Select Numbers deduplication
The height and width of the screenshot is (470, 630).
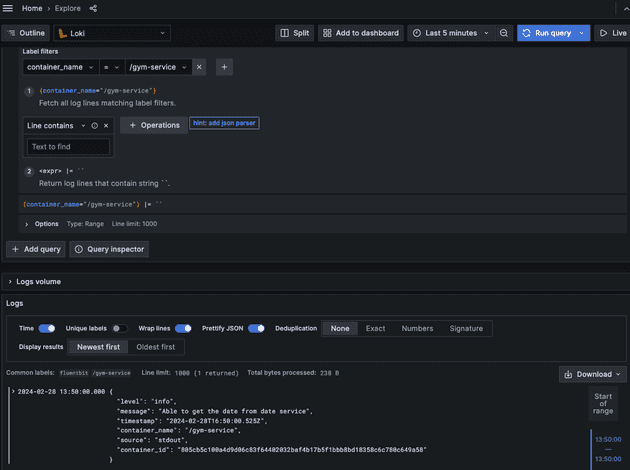(417, 329)
